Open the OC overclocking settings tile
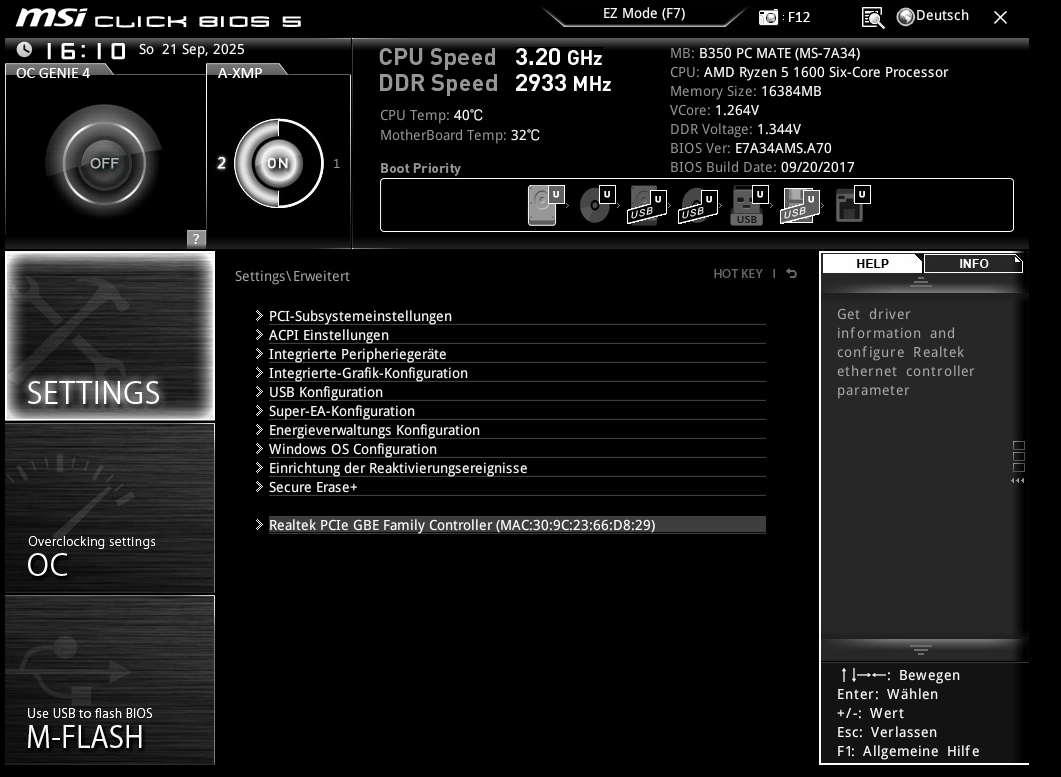 [x=110, y=508]
